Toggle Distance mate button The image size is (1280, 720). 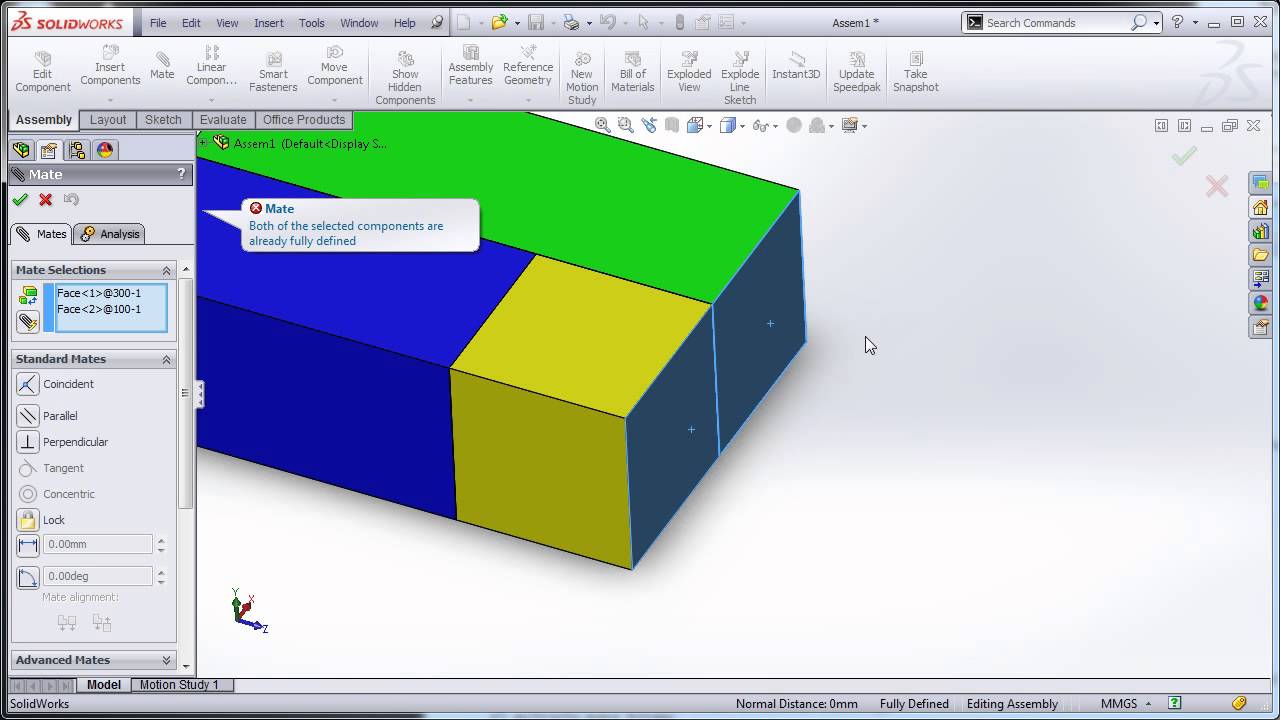pos(28,545)
